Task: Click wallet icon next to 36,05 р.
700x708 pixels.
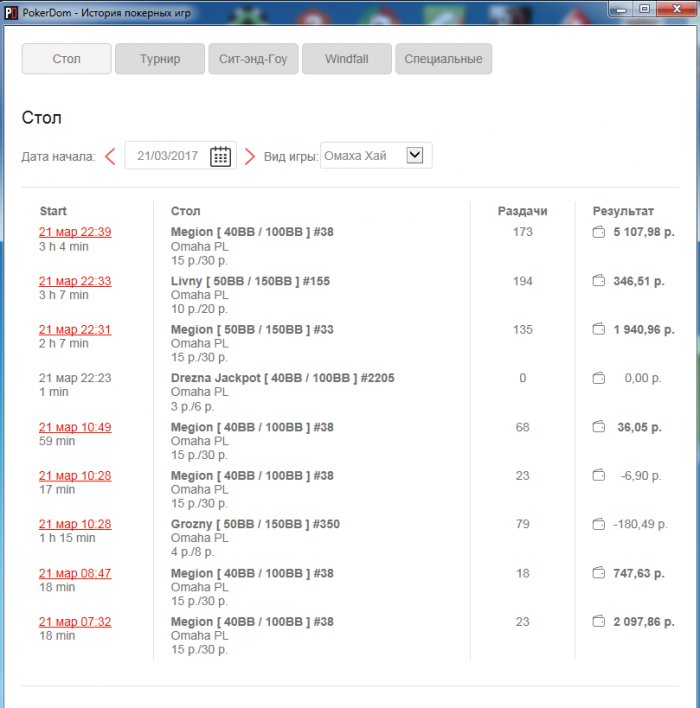Action: point(598,427)
